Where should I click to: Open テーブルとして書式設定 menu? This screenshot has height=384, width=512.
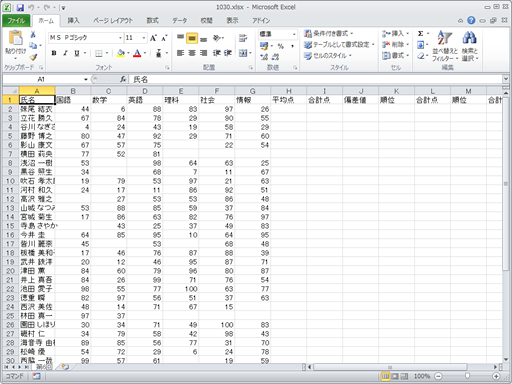(x=339, y=45)
